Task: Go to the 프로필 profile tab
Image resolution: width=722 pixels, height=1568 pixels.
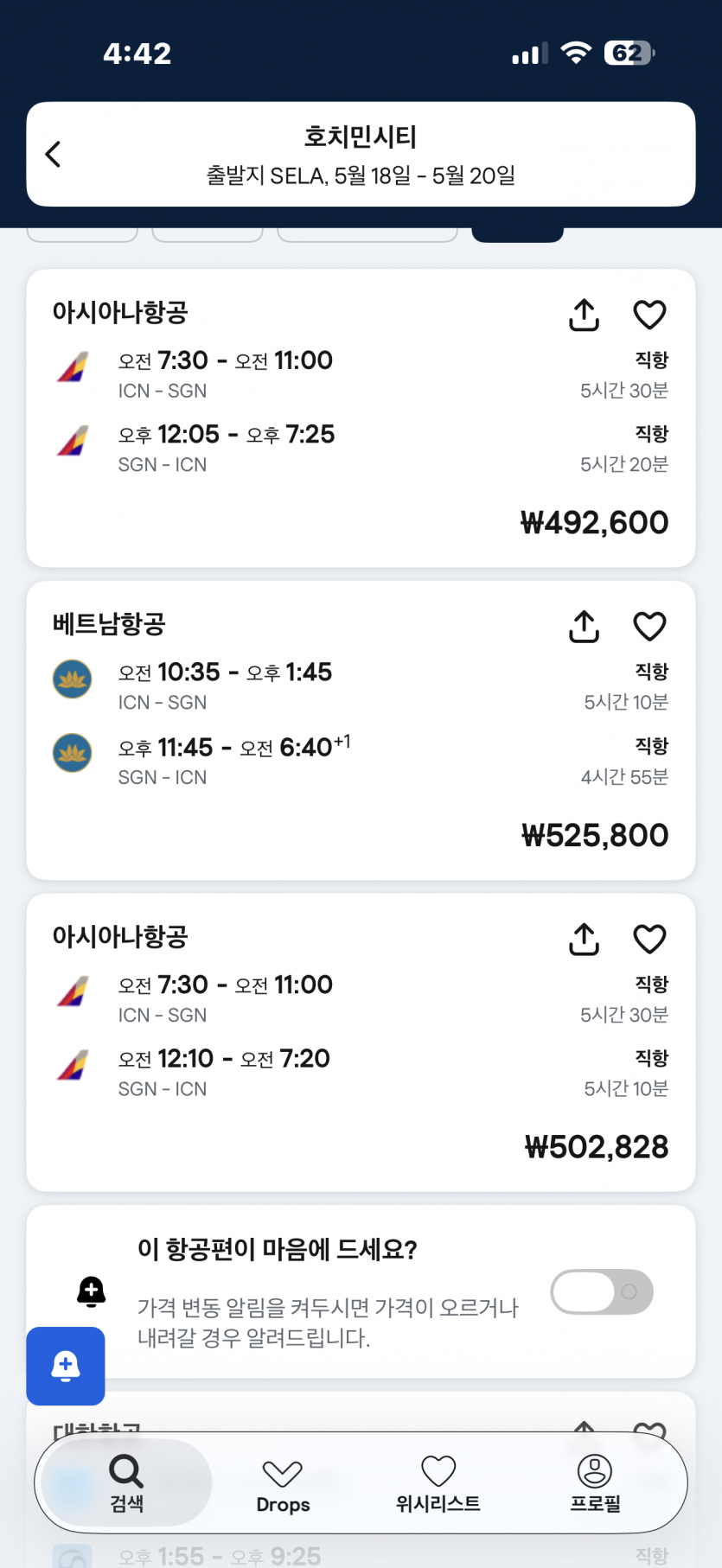Action: point(595,1482)
